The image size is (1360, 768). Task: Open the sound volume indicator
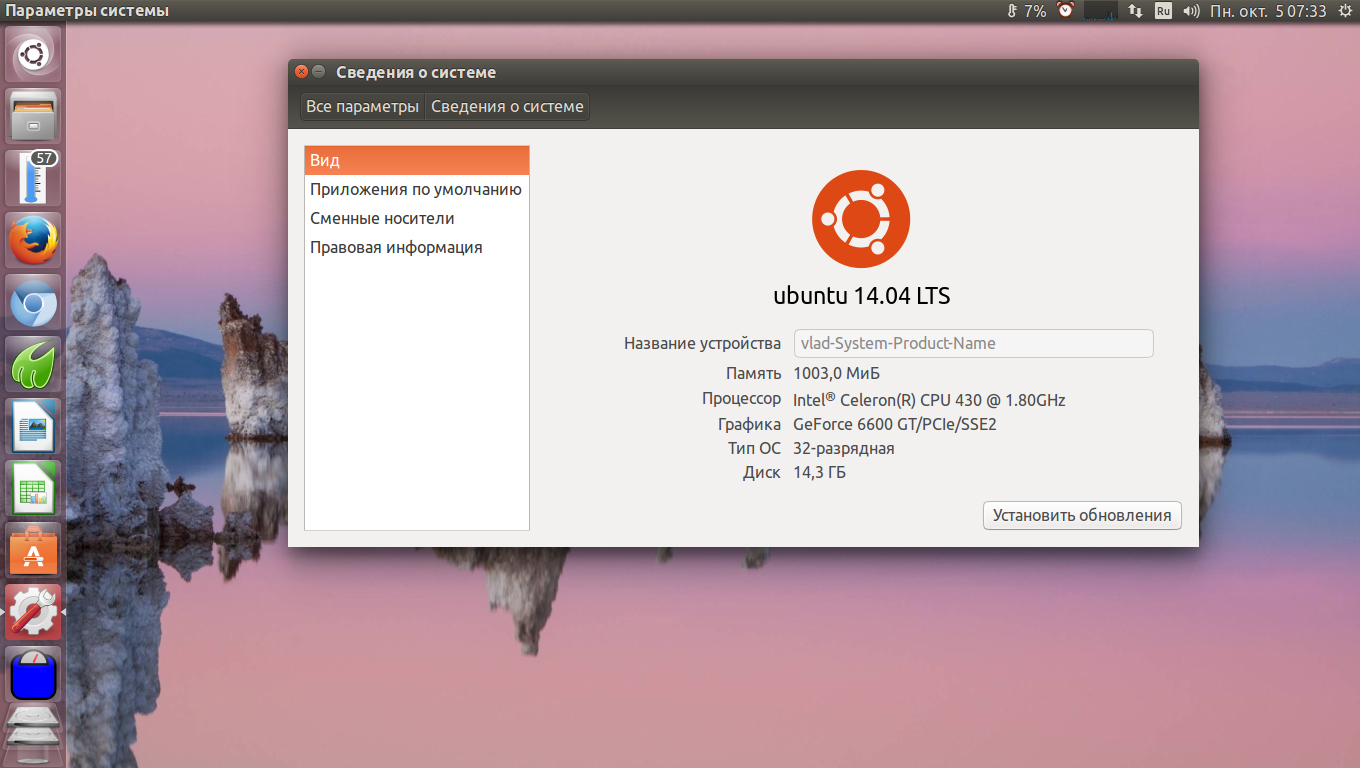coord(1191,11)
